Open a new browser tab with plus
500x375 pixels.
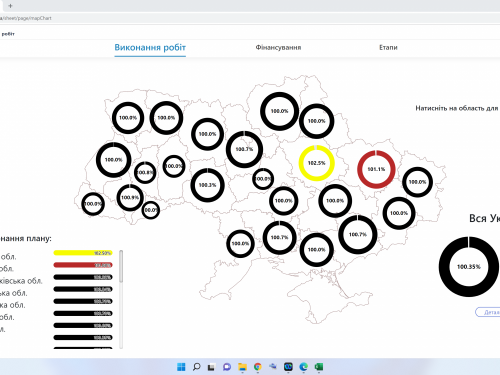pos(10,6)
